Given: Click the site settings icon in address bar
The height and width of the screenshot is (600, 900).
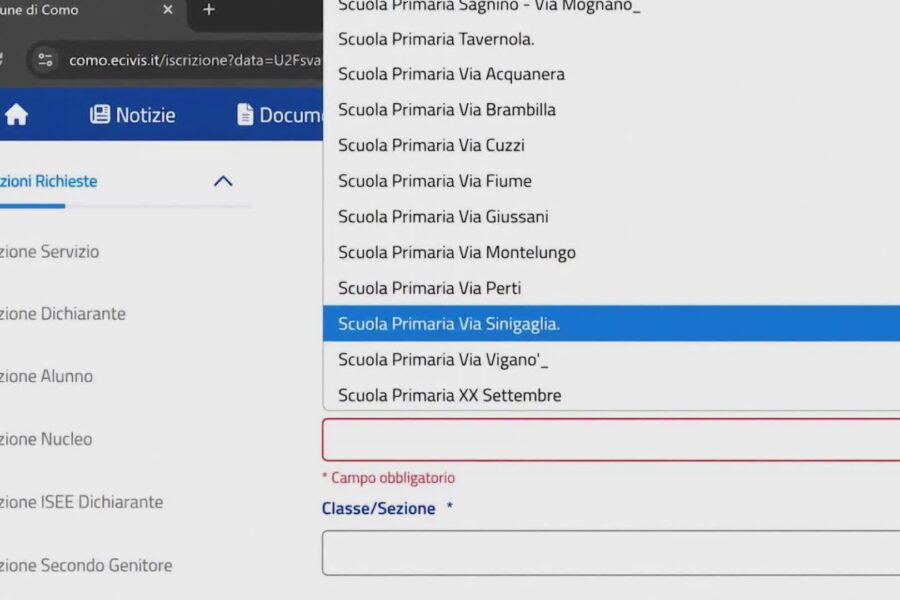Looking at the screenshot, I should (x=45, y=60).
